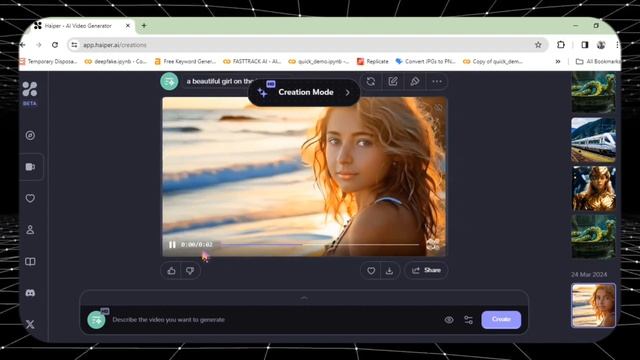The image size is (640, 360).
Task: Click the '24 Mar 2024' date label
Action: click(589, 275)
